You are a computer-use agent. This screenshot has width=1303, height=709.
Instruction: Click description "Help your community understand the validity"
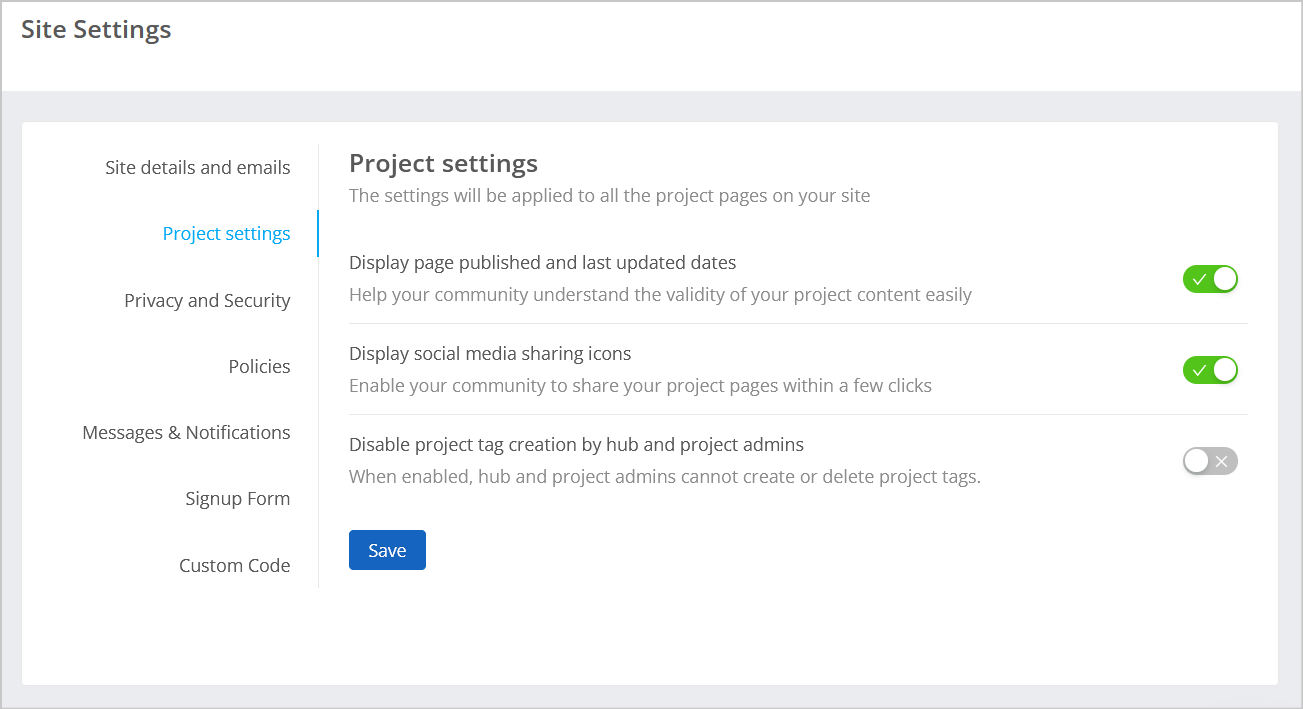[660, 295]
